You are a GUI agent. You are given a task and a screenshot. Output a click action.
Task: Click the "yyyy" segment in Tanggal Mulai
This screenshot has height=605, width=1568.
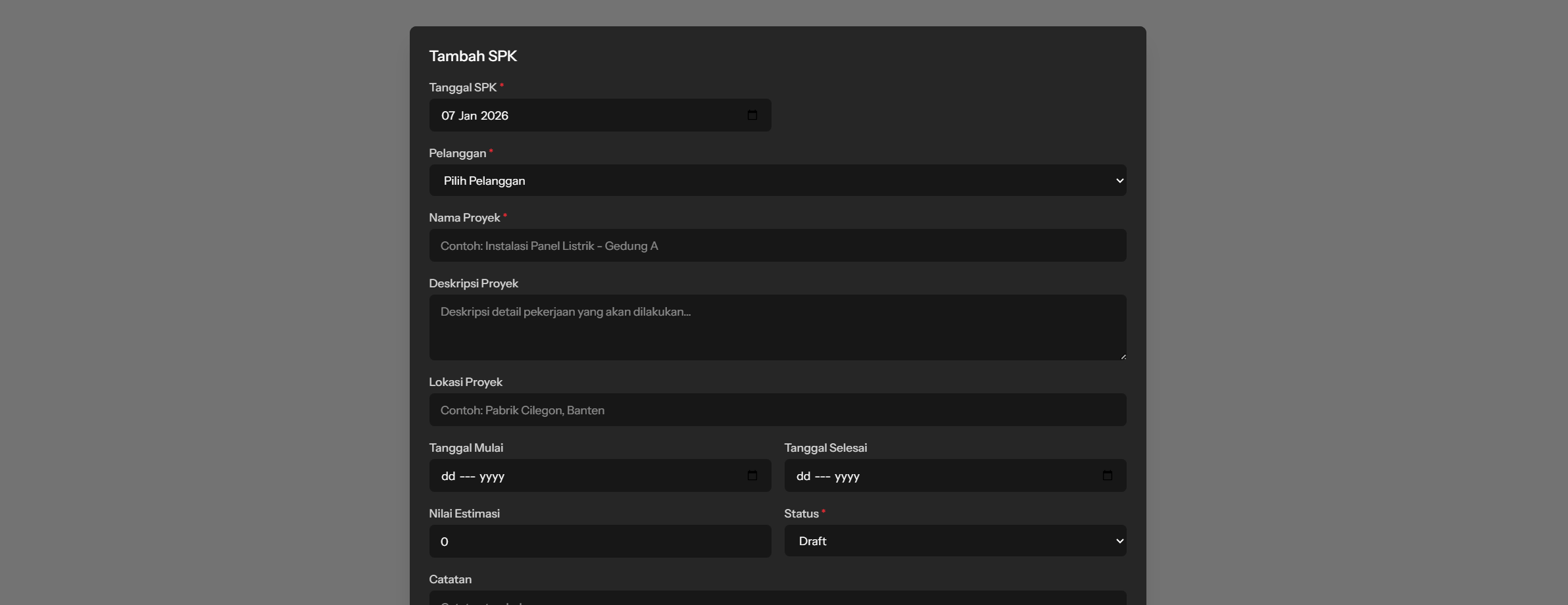(x=492, y=476)
